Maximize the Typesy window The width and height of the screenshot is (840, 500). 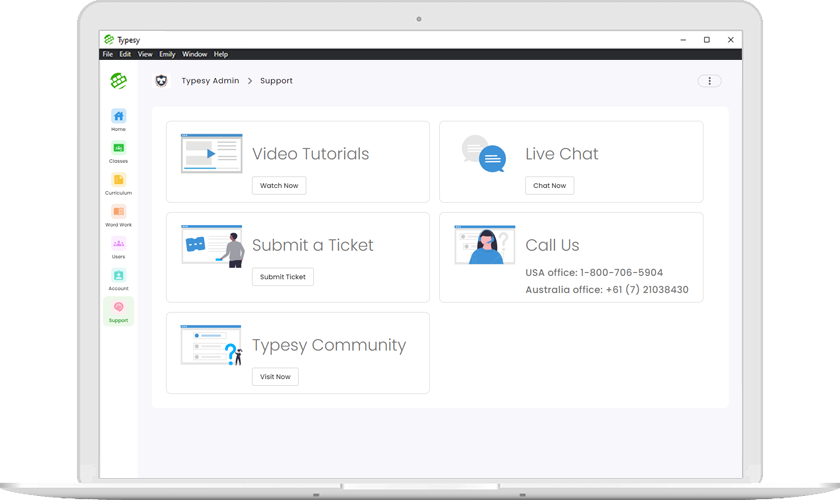707,40
